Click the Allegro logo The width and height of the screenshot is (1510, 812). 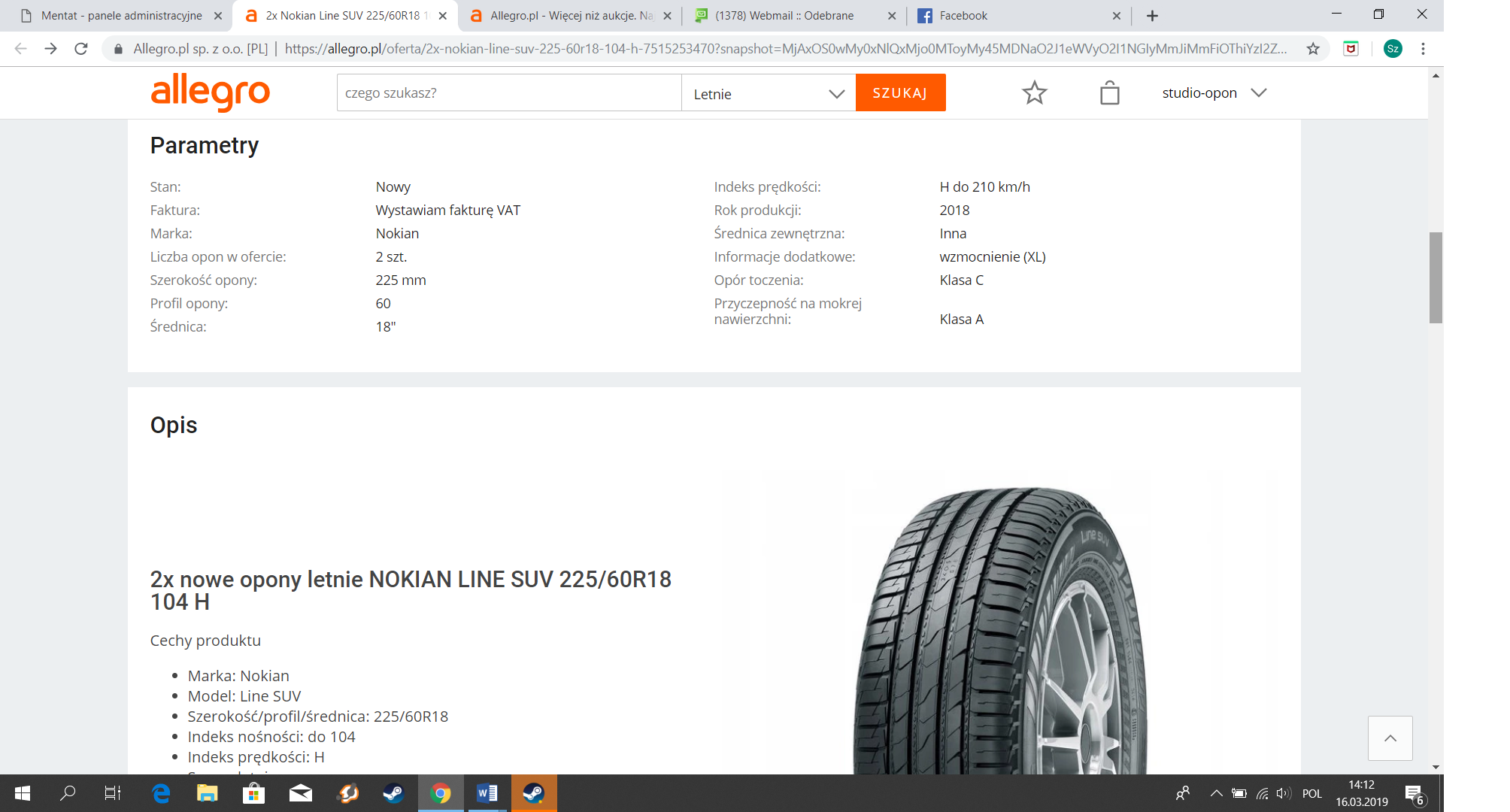pyautogui.click(x=210, y=92)
